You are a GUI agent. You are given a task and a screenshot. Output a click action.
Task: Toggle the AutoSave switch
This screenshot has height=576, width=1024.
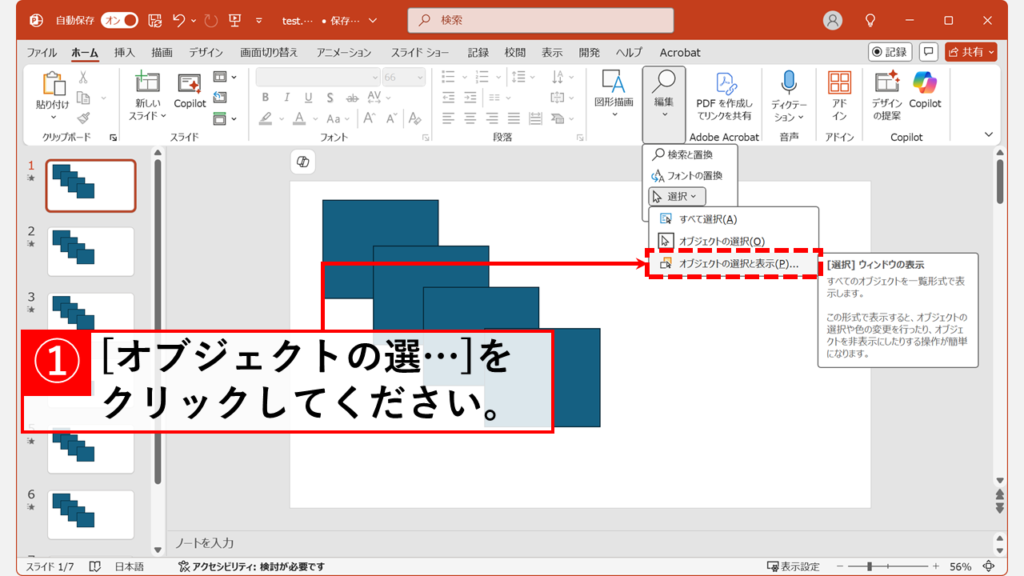click(120, 20)
